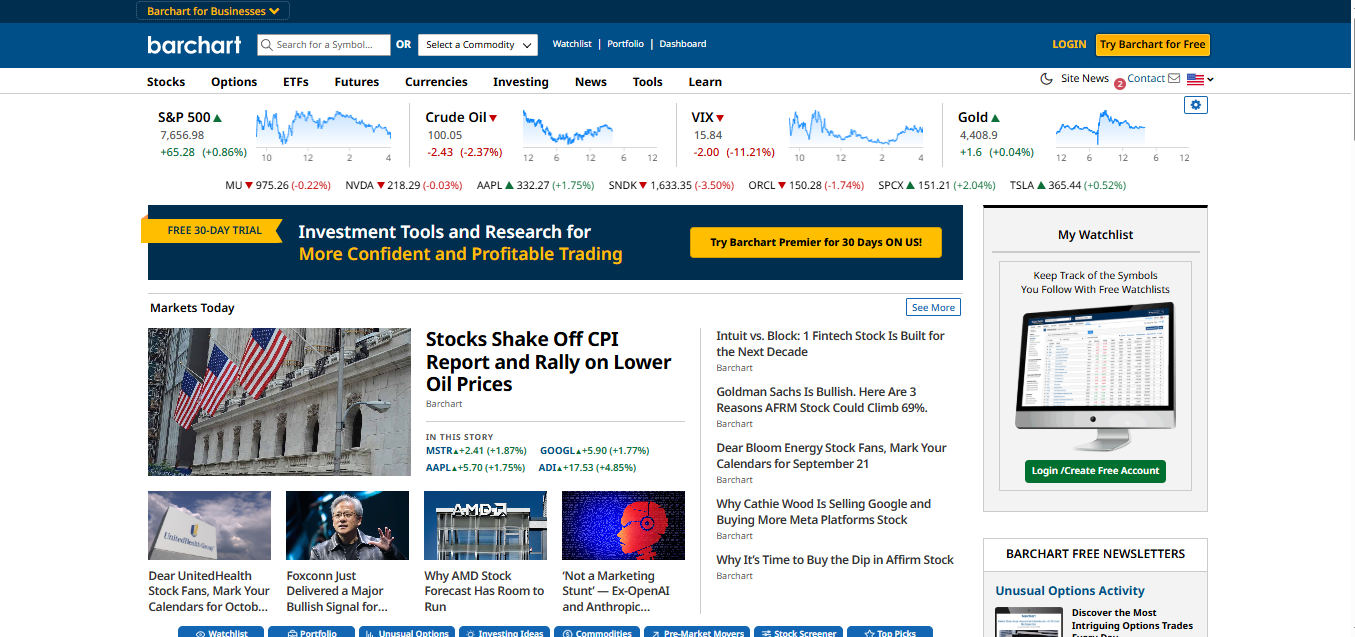Click the SNDK quote in ticker strip

671,185
